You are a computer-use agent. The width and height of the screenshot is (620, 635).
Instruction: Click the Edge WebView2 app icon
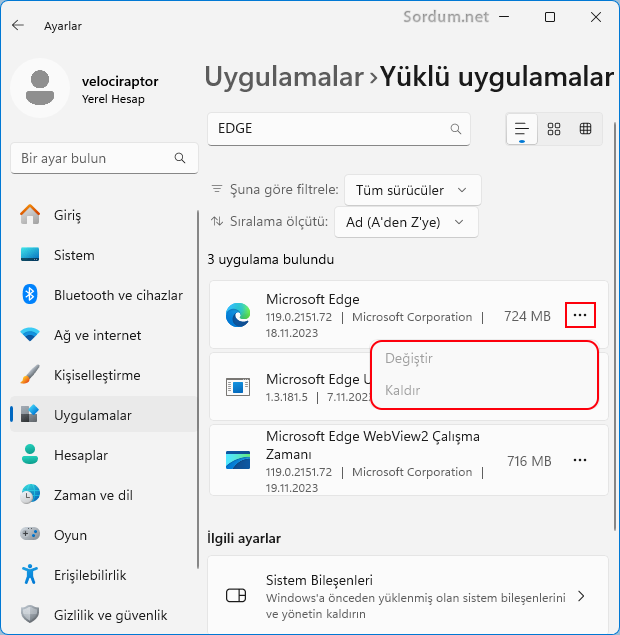pos(238,460)
